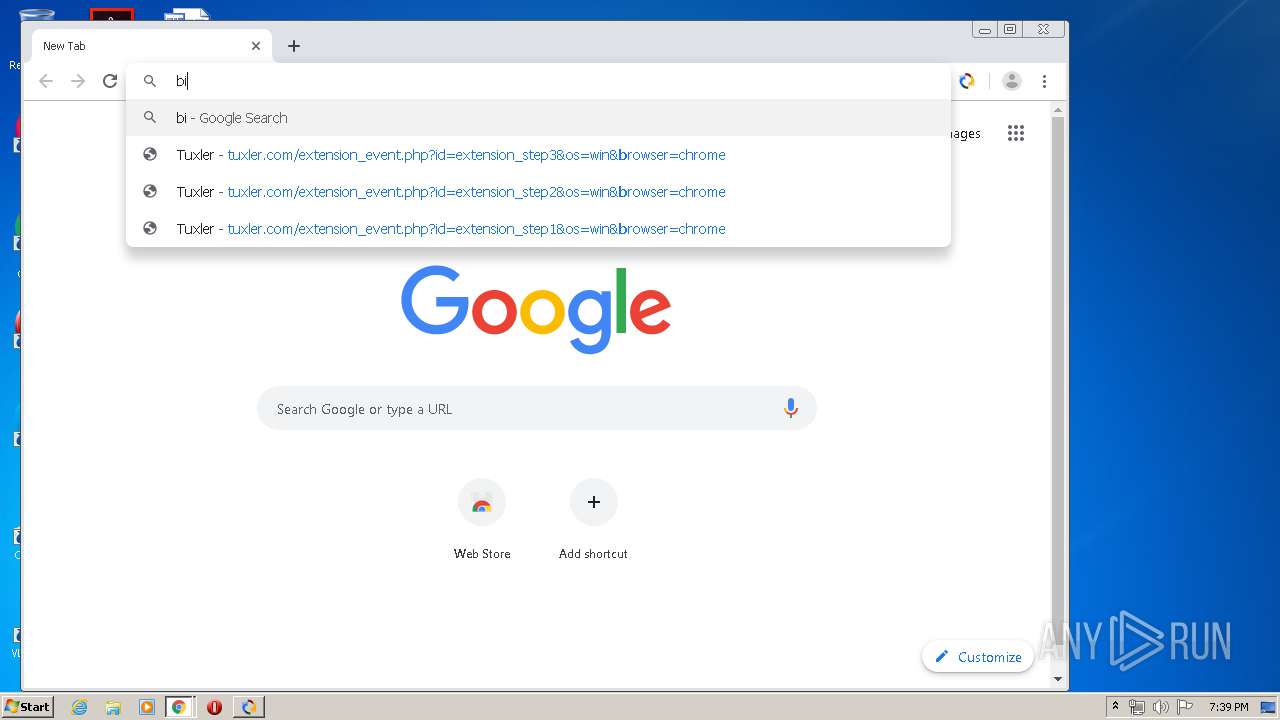The image size is (1280, 720).
Task: Open the Chrome profile avatar
Action: click(1012, 81)
